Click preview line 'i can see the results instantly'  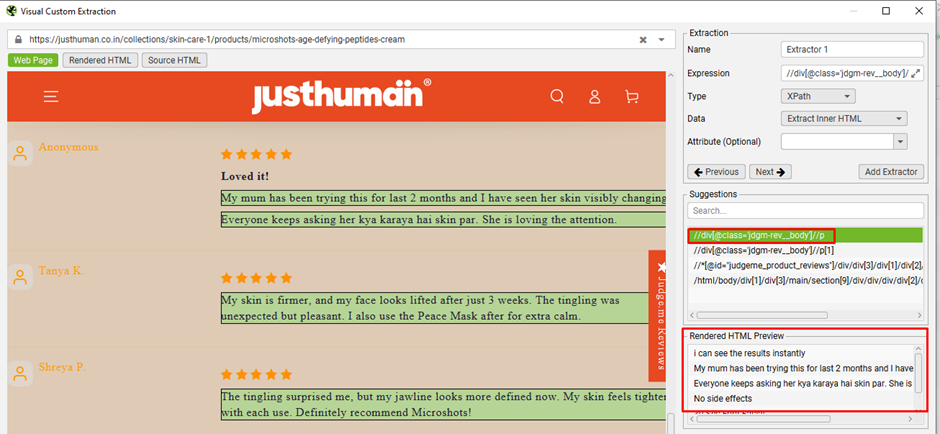pos(749,353)
